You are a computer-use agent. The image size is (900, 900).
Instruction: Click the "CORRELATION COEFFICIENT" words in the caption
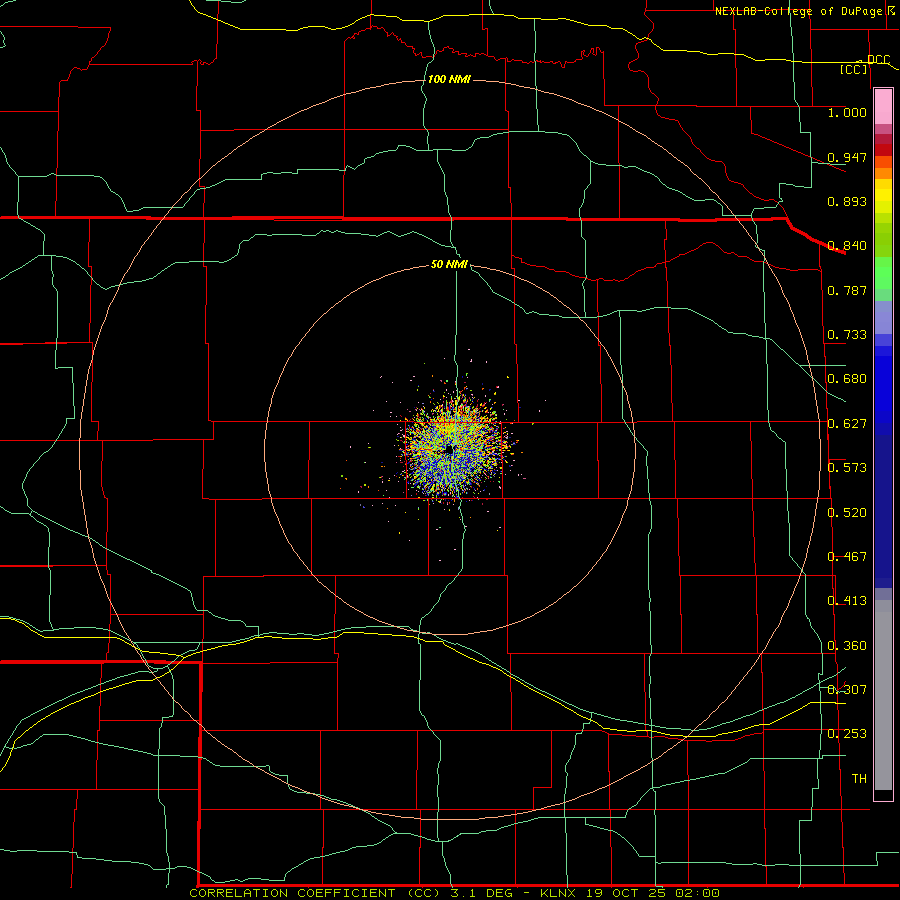pos(292,893)
